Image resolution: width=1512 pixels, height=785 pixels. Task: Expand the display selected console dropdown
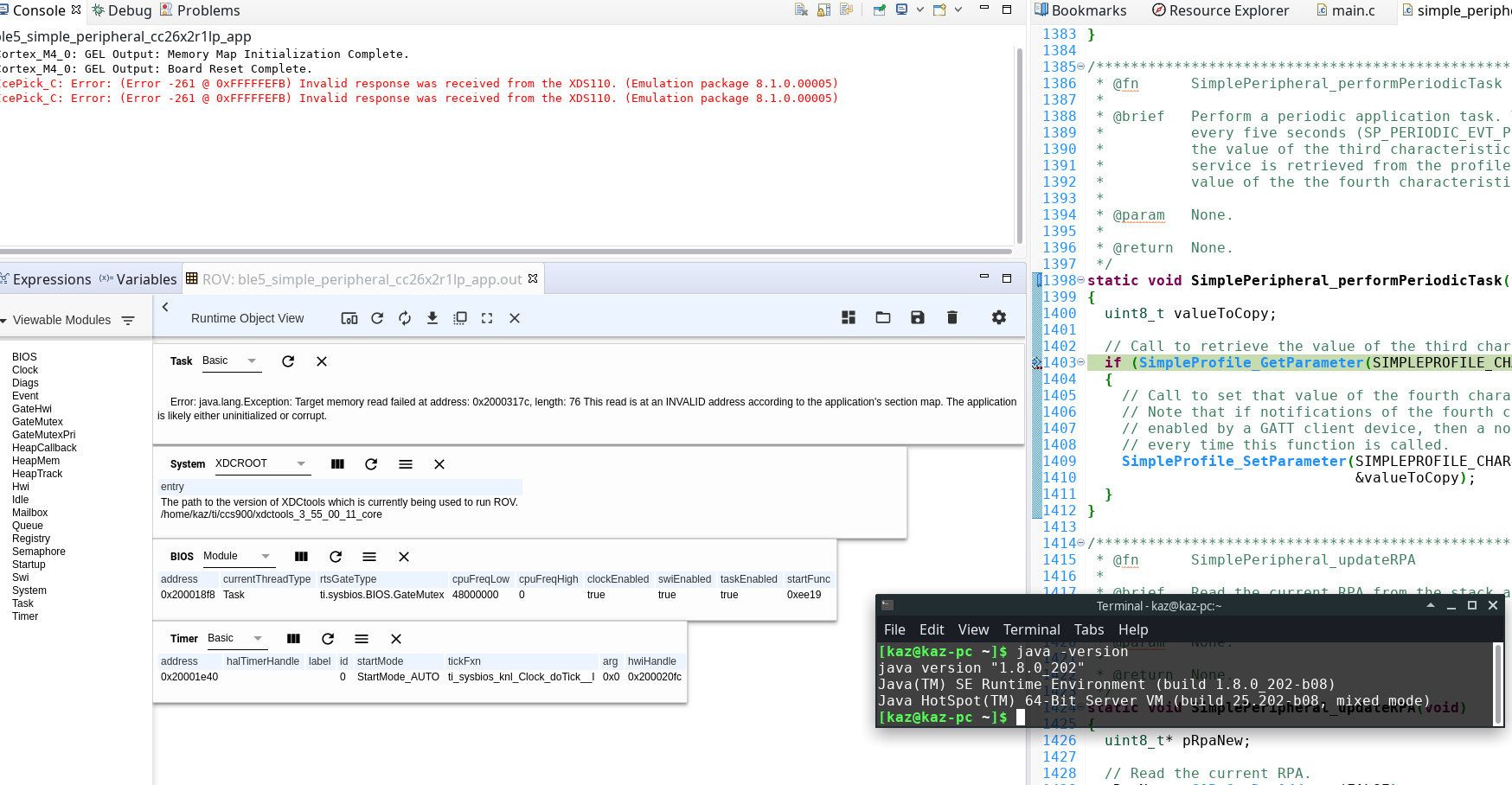919,10
